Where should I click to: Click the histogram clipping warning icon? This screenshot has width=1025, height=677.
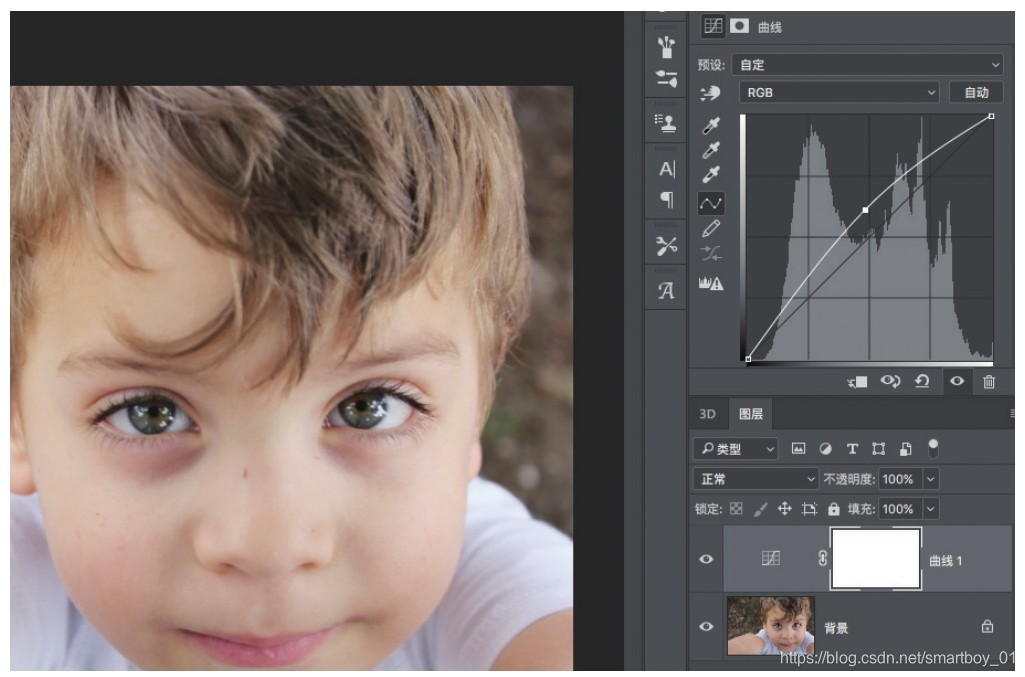[711, 284]
